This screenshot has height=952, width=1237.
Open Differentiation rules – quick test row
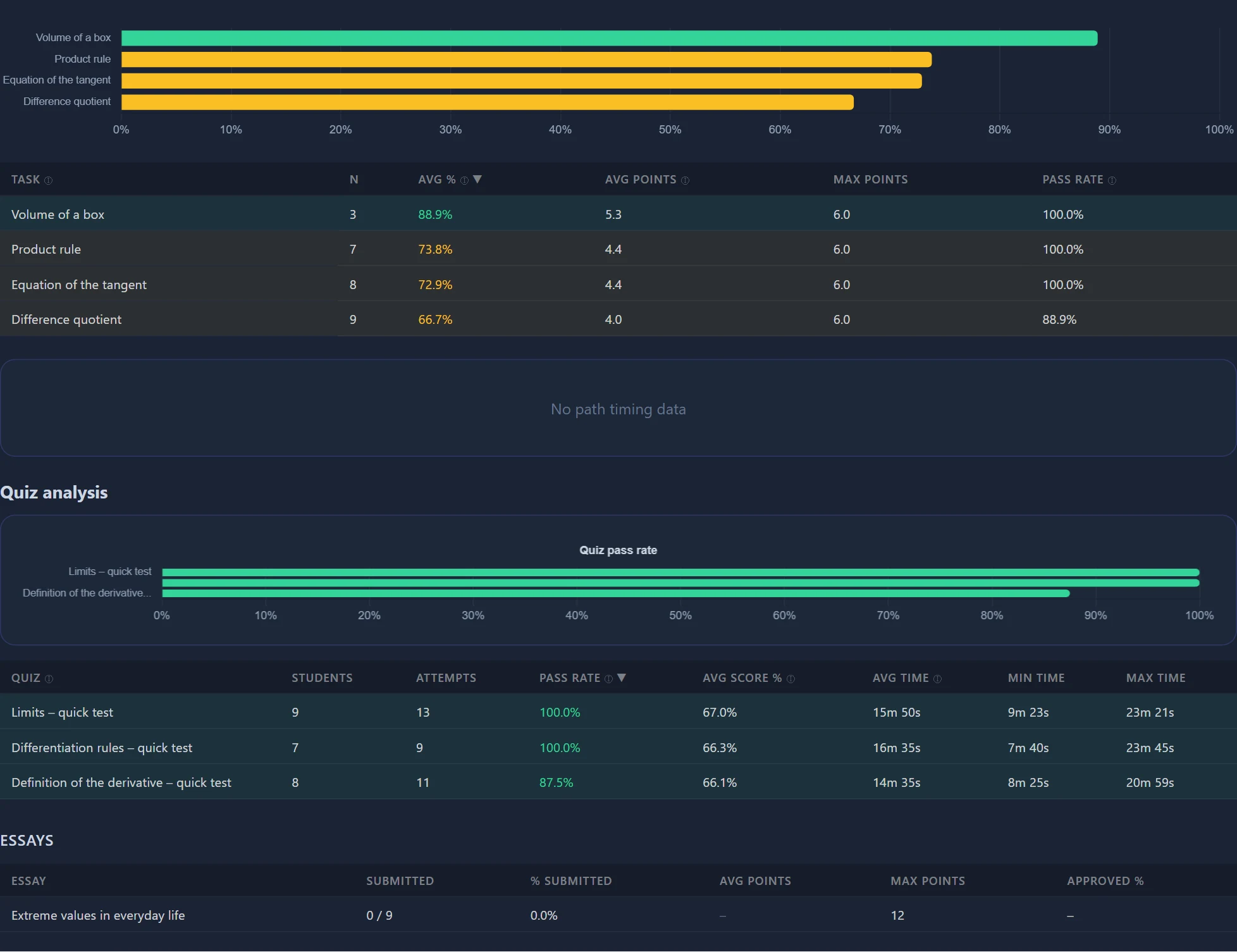tap(618, 748)
